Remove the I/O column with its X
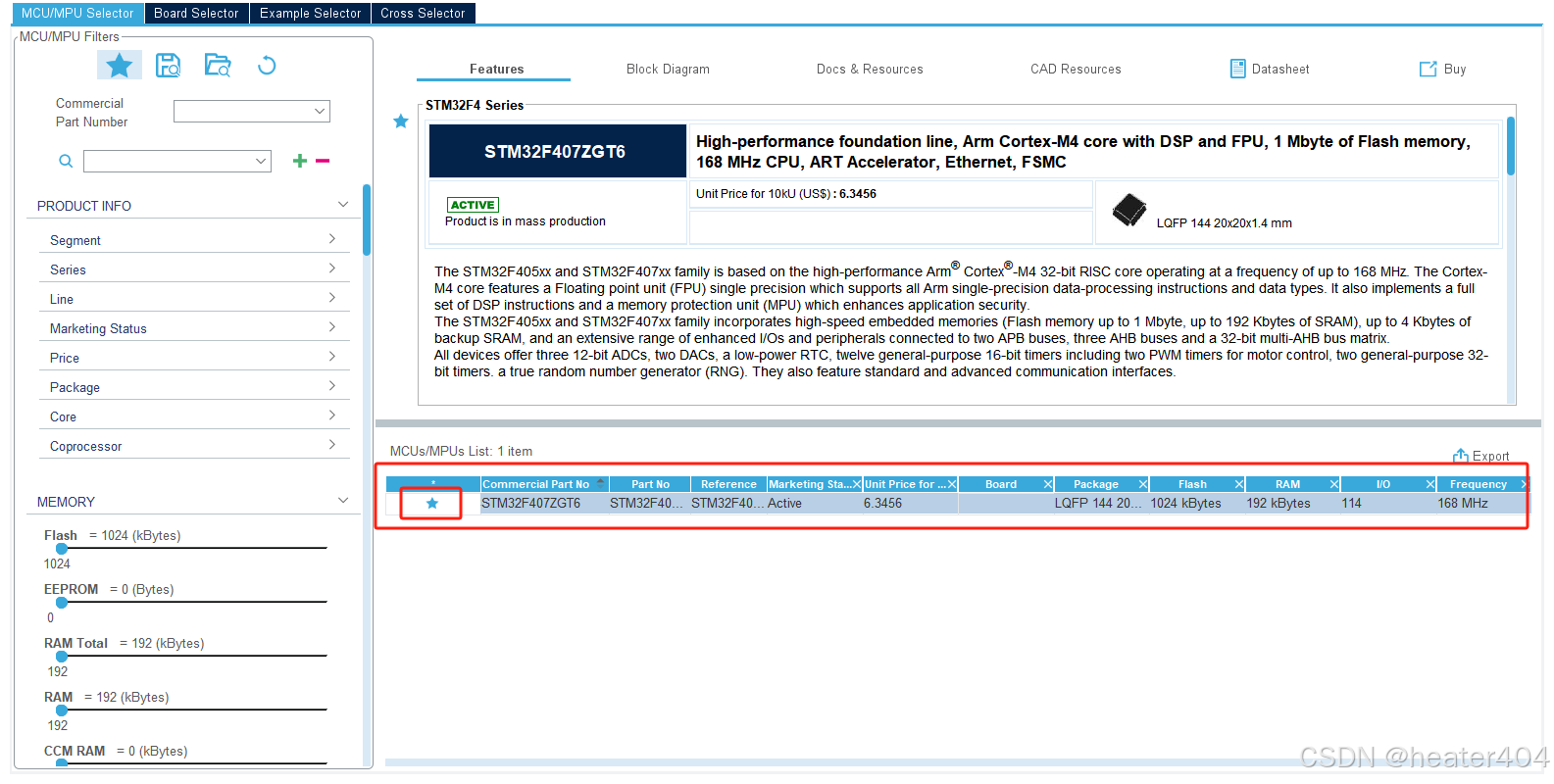Viewport: 1554px width, 784px height. pyautogui.click(x=1429, y=484)
